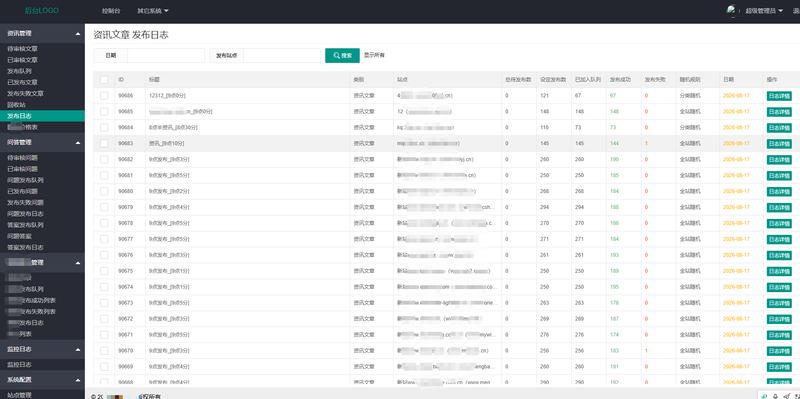
Task: Open 日志详情 for row 90669
Action: (779, 367)
